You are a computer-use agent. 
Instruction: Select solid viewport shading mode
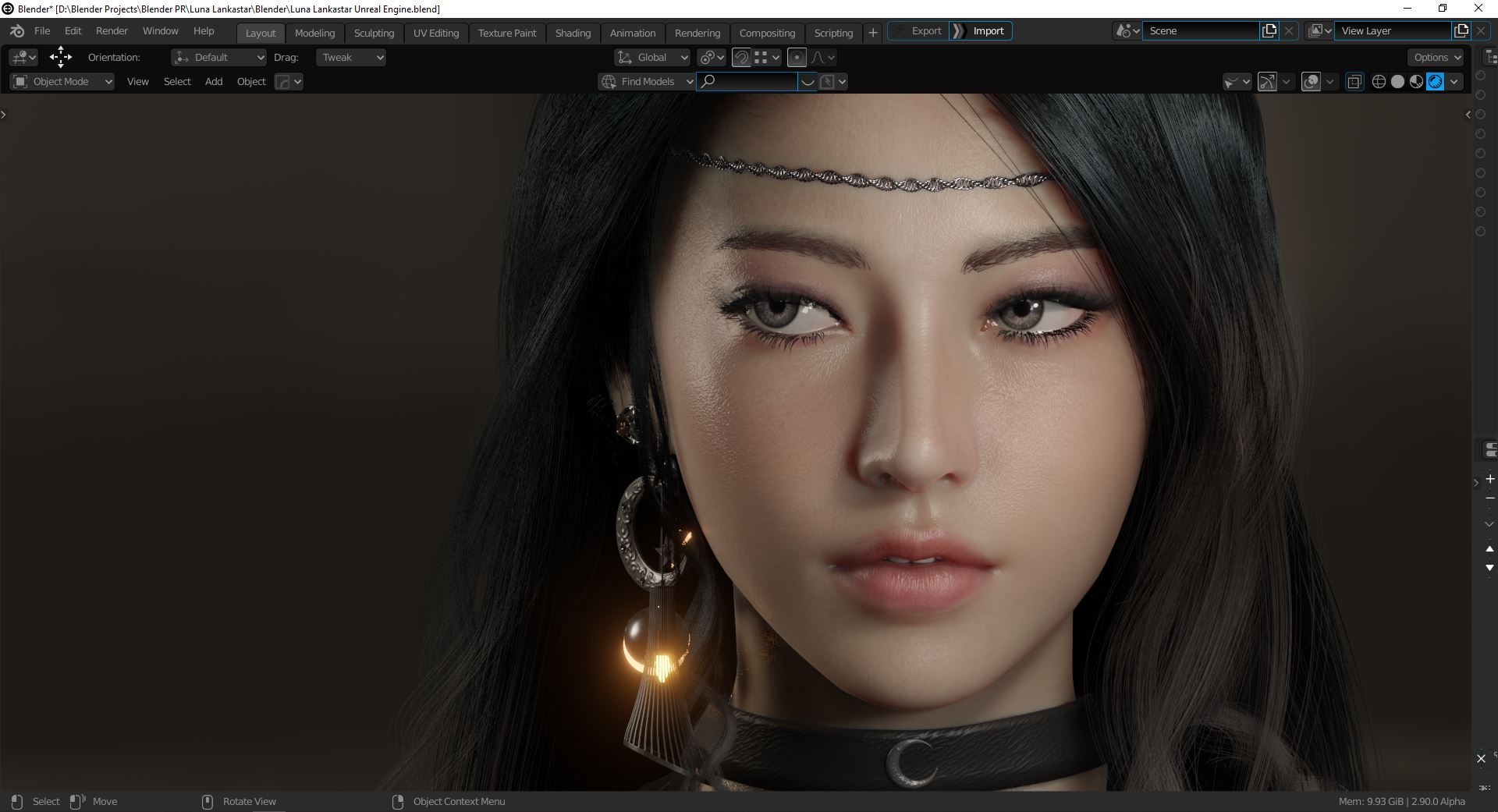[1397, 82]
